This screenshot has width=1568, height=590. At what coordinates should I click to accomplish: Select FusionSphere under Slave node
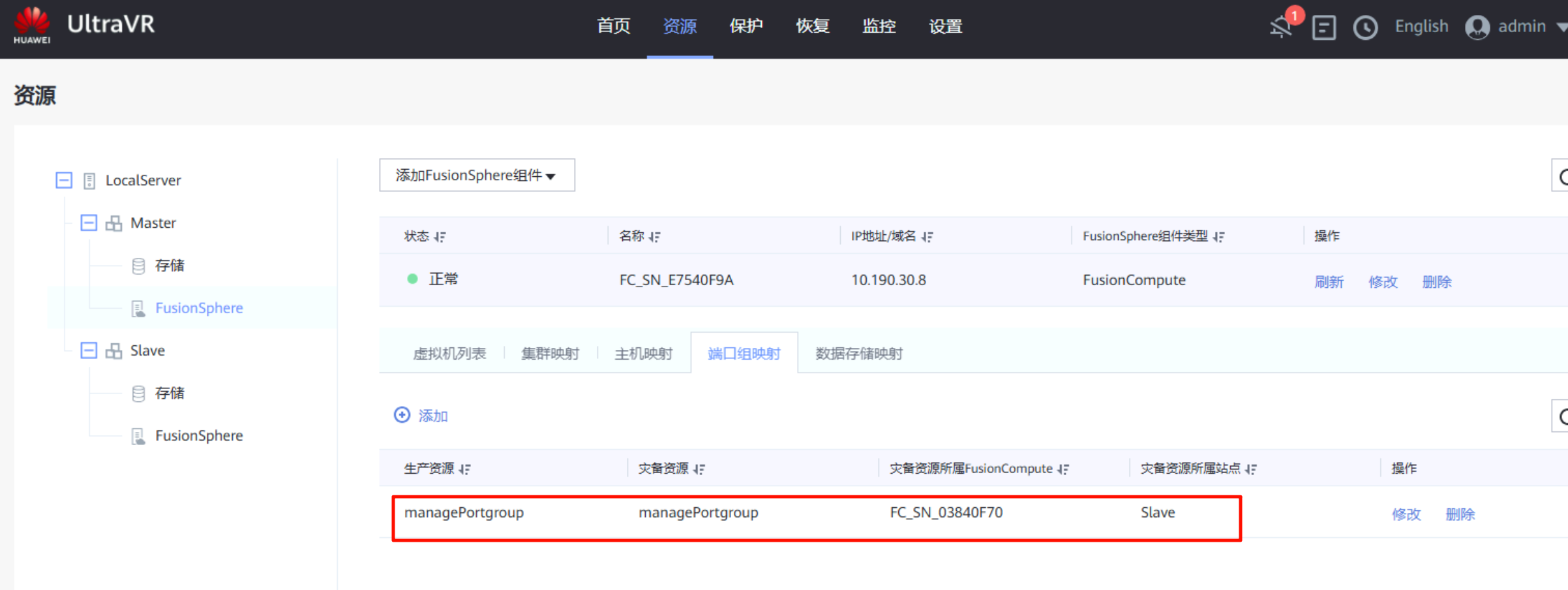[x=198, y=435]
